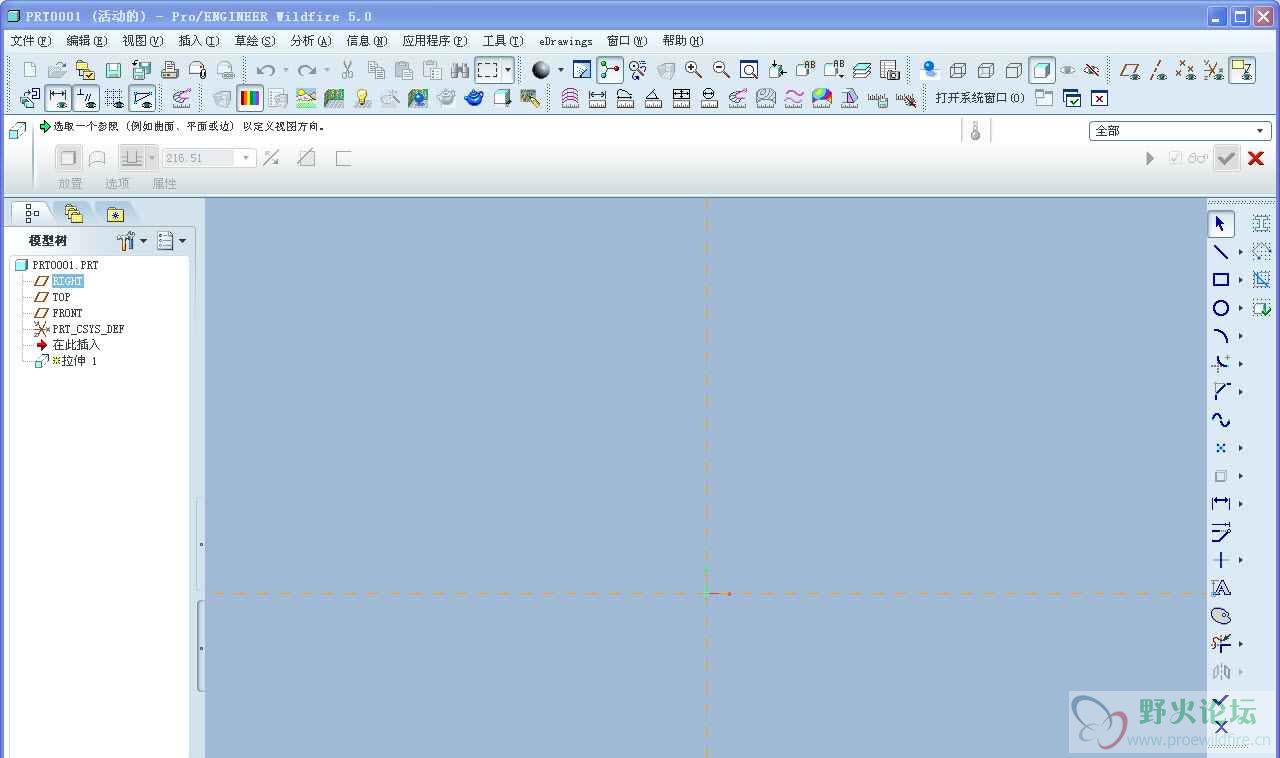Click the Zoom Out magnifier
This screenshot has width=1280, height=758.
721,70
